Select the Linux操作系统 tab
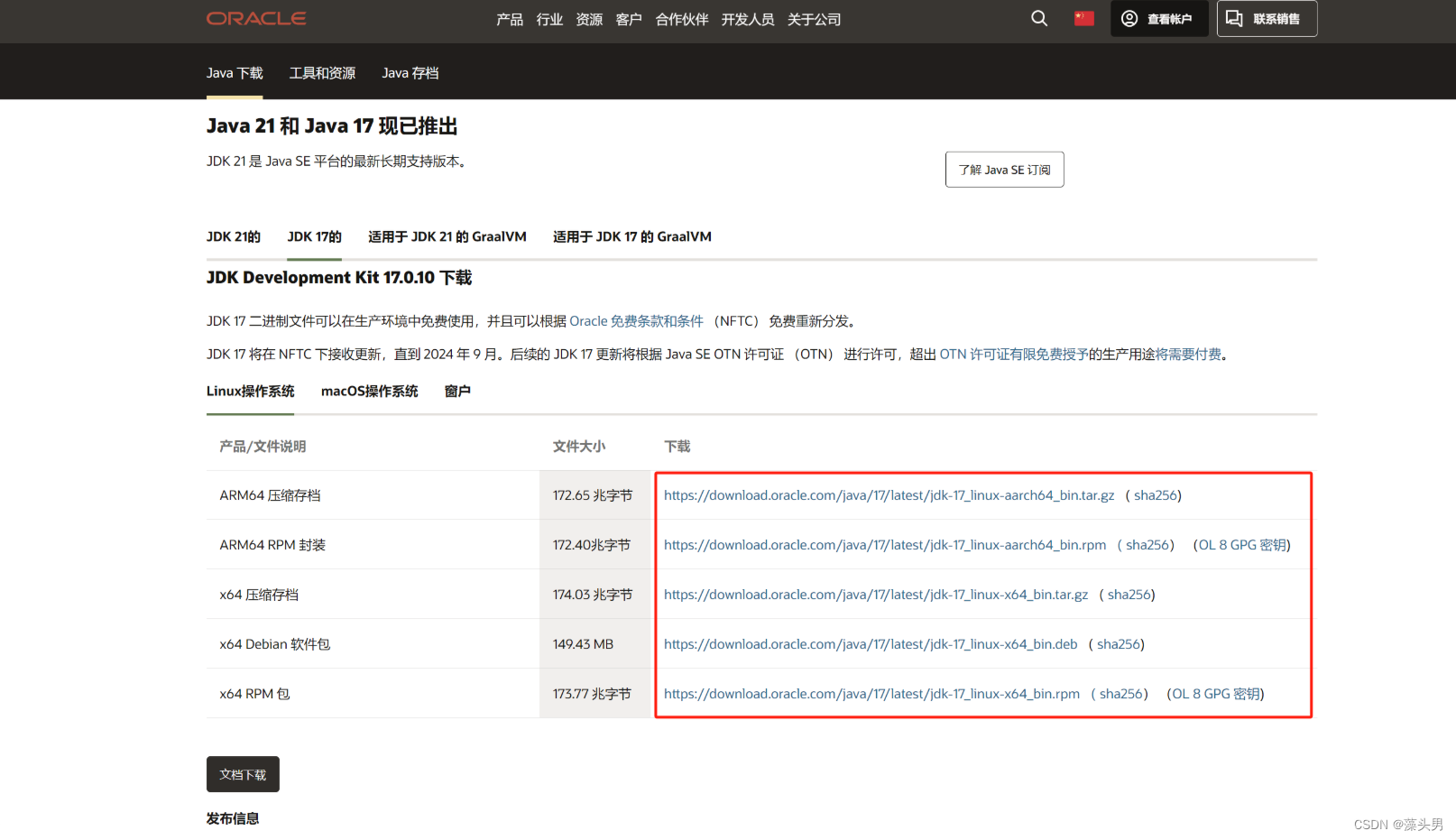 [251, 392]
